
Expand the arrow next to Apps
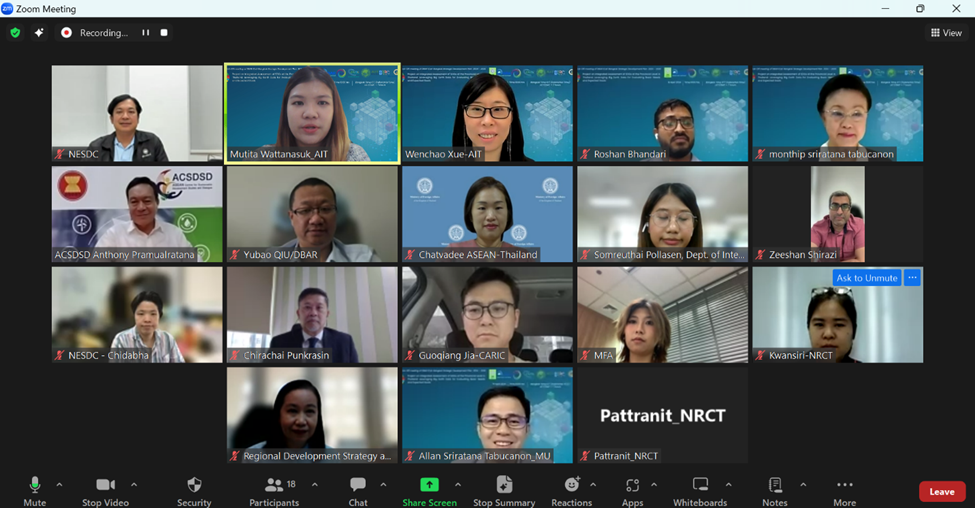tap(654, 485)
